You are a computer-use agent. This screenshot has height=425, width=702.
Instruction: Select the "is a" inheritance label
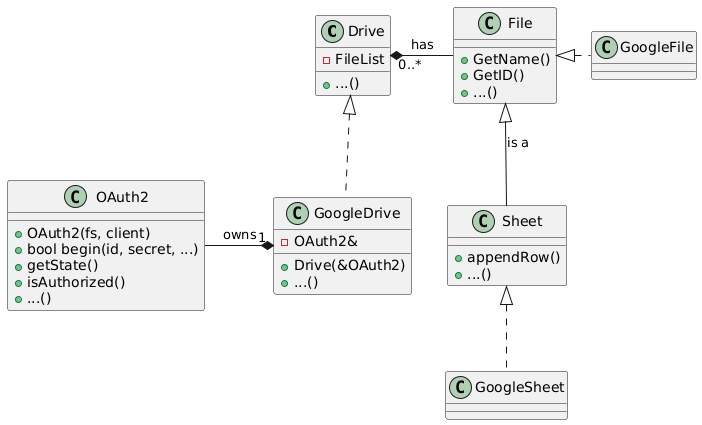[518, 143]
